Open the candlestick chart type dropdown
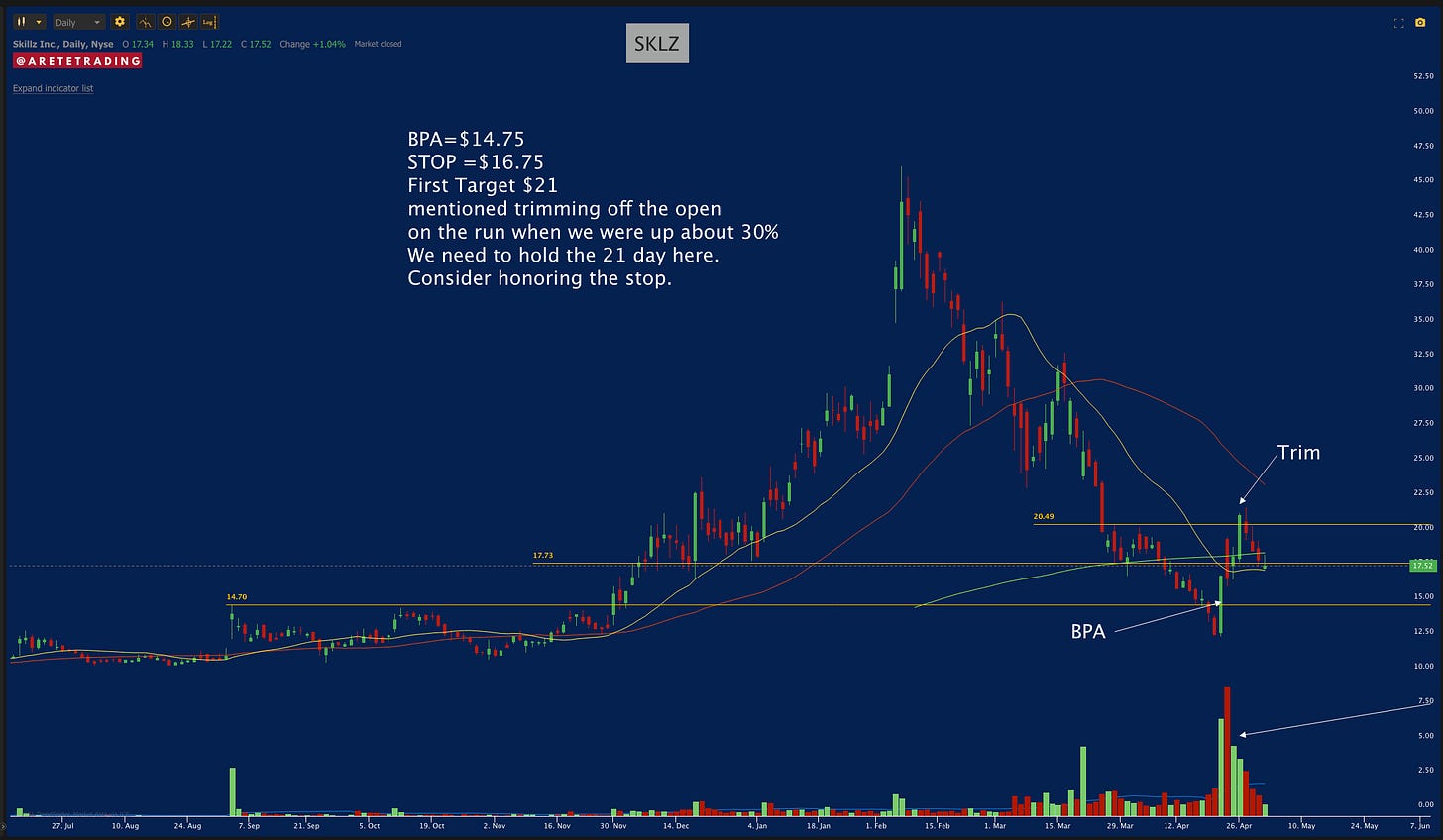This screenshot has height=840, width=1443. click(29, 22)
